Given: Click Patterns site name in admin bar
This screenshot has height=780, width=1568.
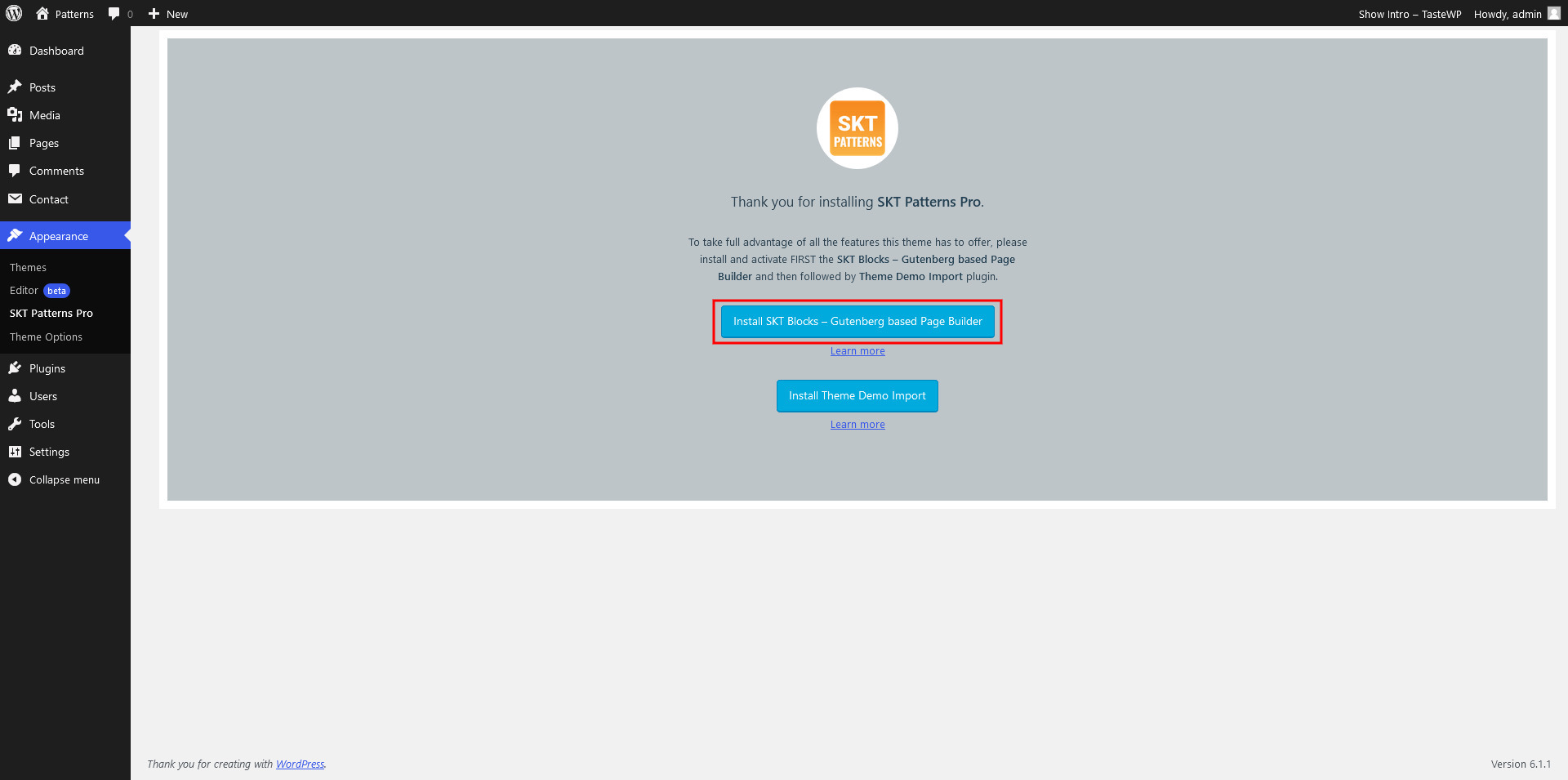Looking at the screenshot, I should [74, 14].
